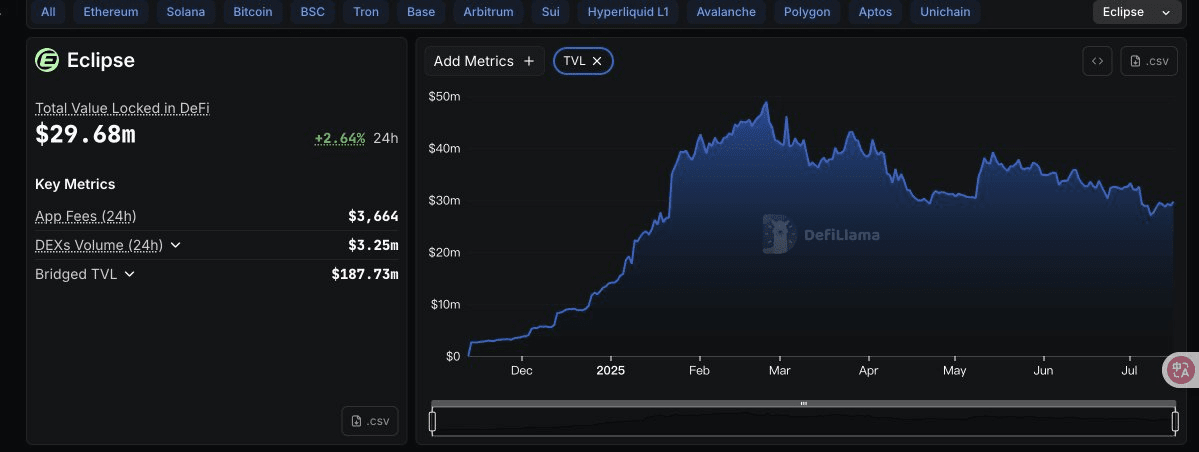Click App Fees (24h) label
This screenshot has height=452, width=1199.
coord(86,216)
